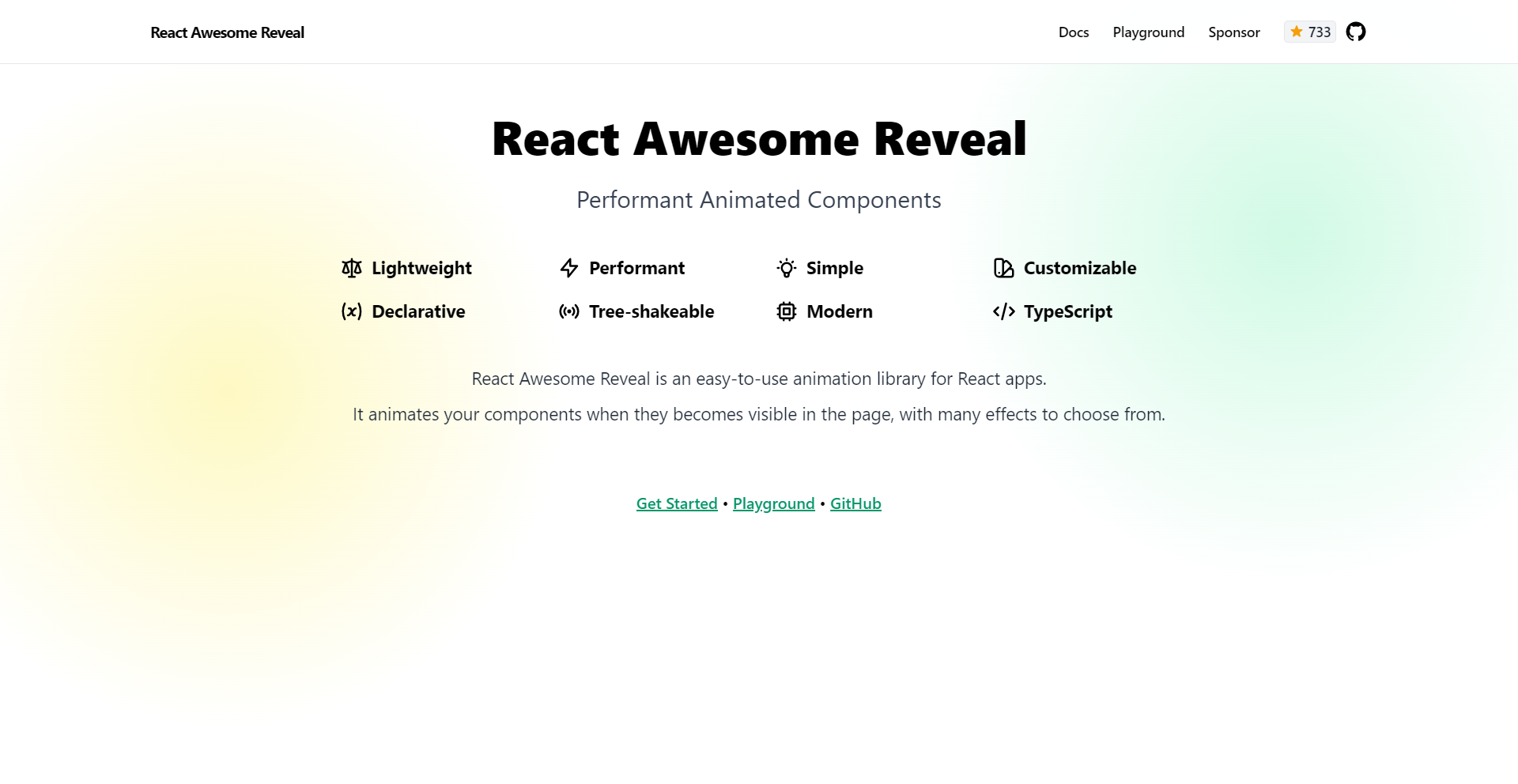
Task: Follow the green GitHub text link
Action: pos(855,503)
